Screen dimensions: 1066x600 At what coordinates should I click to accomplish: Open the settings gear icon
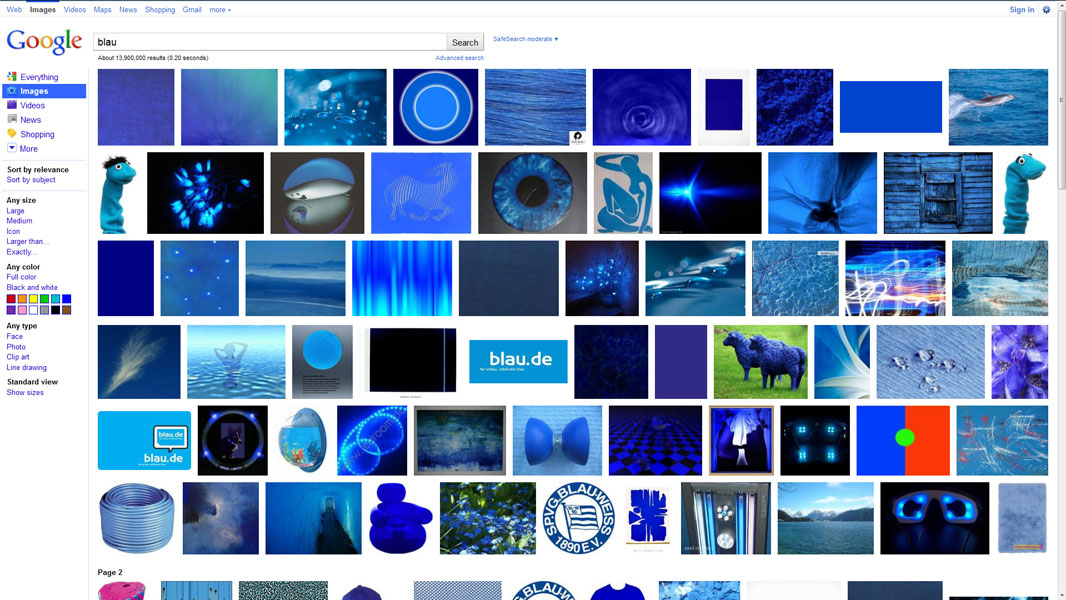(1047, 10)
